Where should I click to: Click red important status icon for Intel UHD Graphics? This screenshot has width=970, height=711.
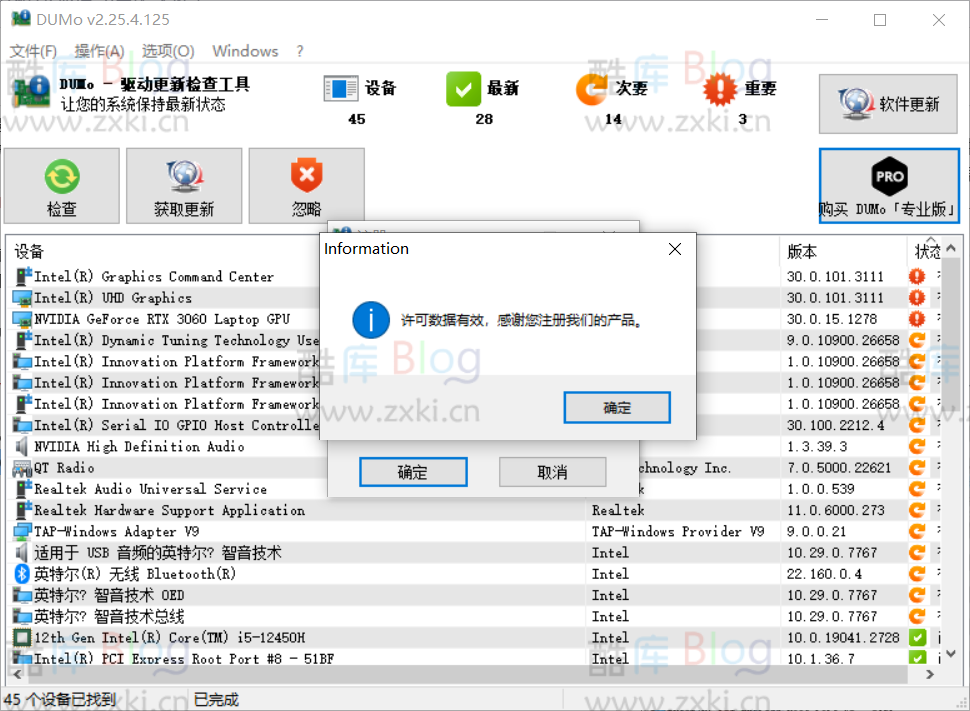tap(916, 298)
